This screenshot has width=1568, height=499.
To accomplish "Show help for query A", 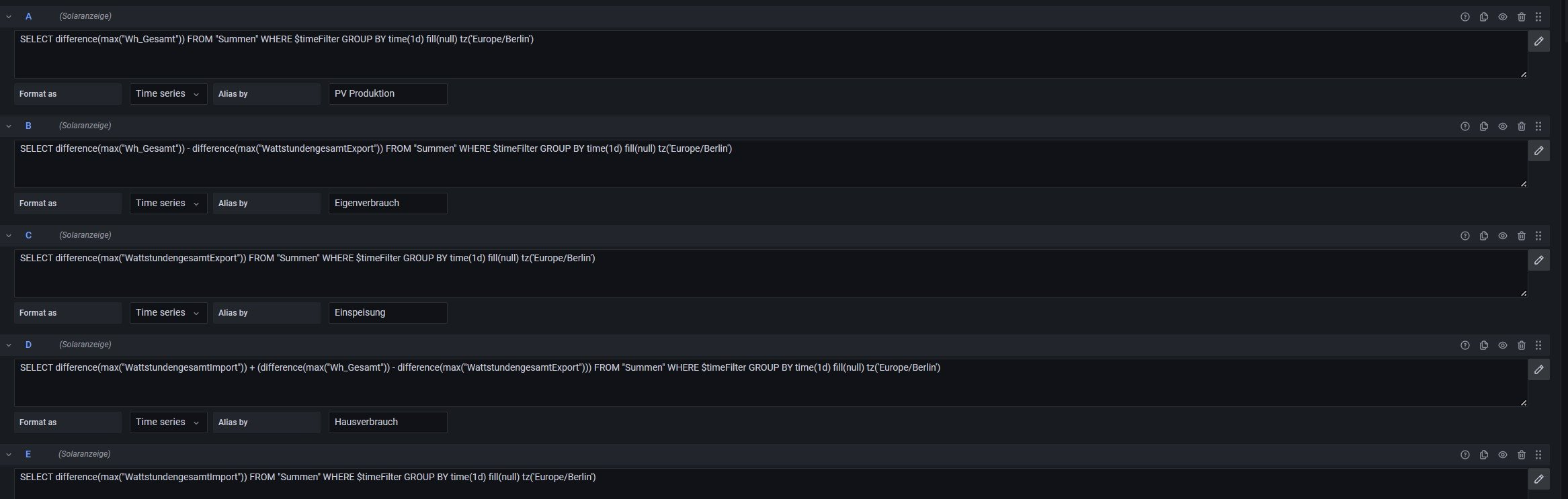I will click(1465, 17).
